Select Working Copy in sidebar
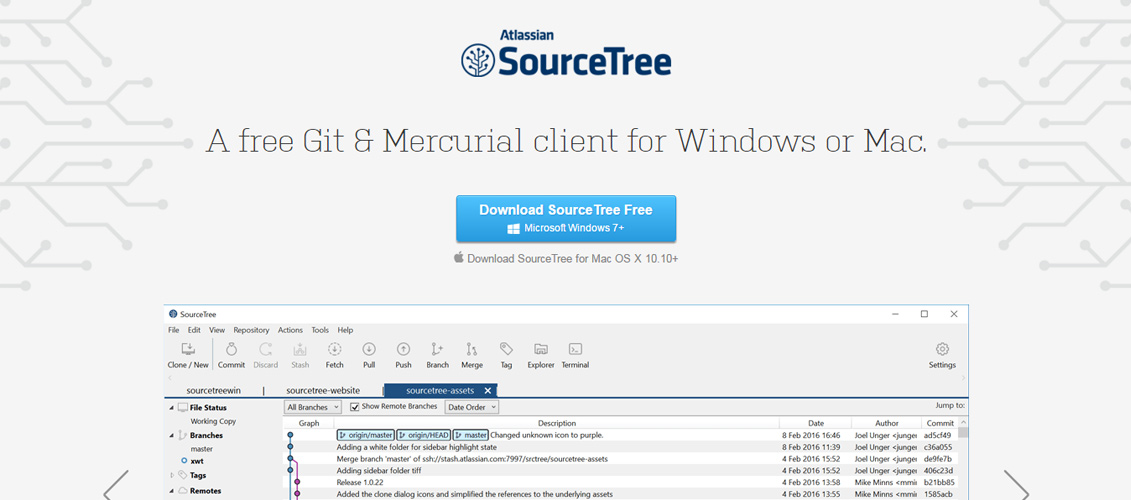 point(213,421)
